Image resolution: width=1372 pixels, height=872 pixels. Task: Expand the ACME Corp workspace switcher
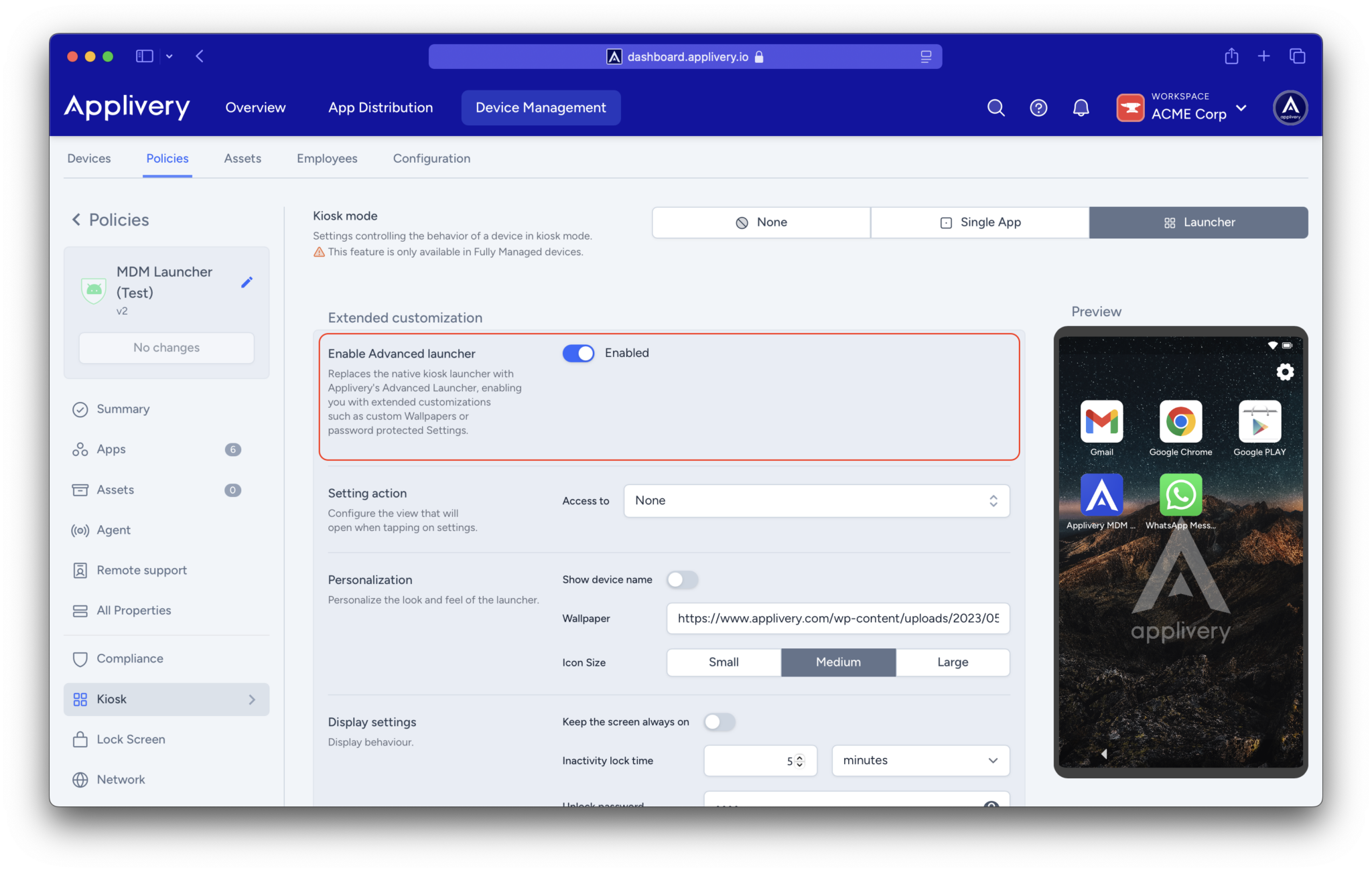1243,108
